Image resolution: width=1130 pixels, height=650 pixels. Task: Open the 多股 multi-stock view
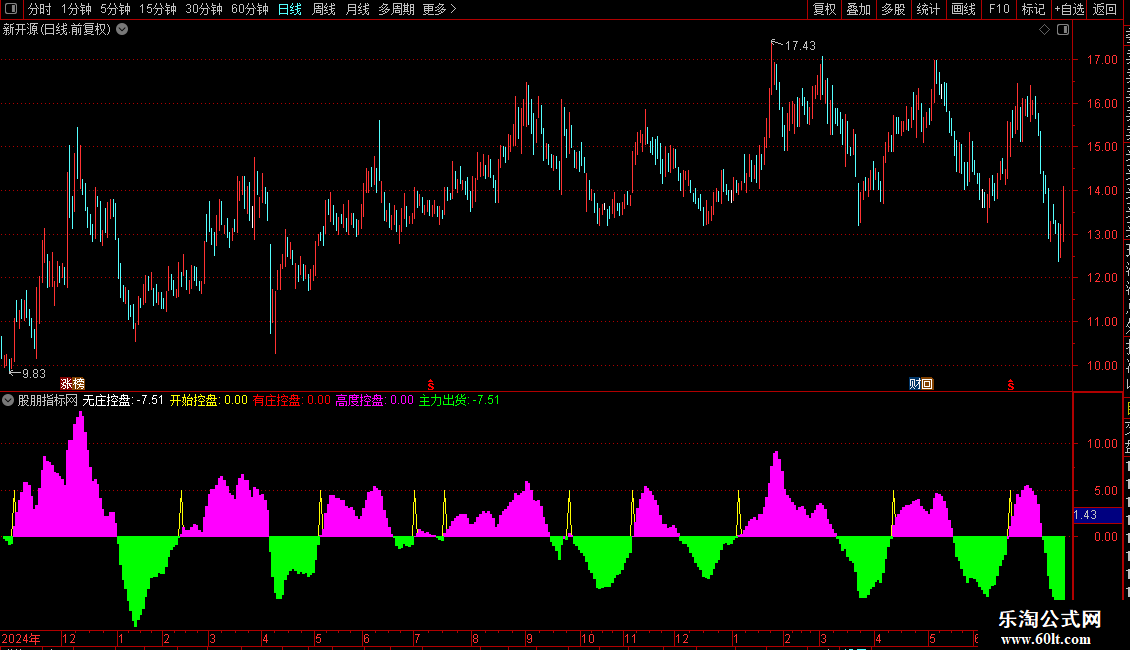tap(893, 9)
